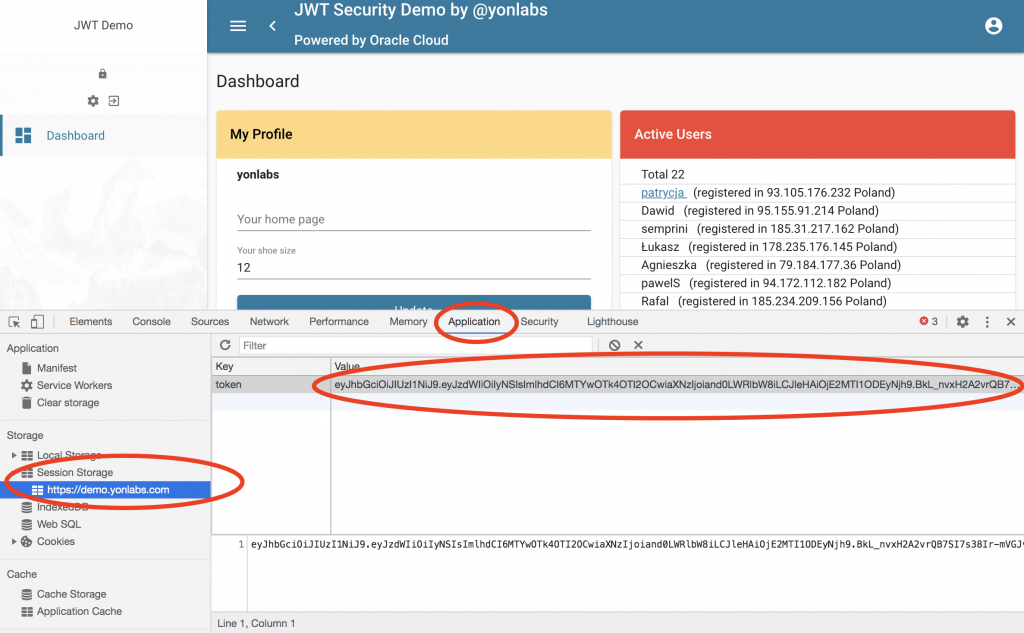Select Web SQL in Storage section
This screenshot has width=1024, height=633.
click(59, 524)
